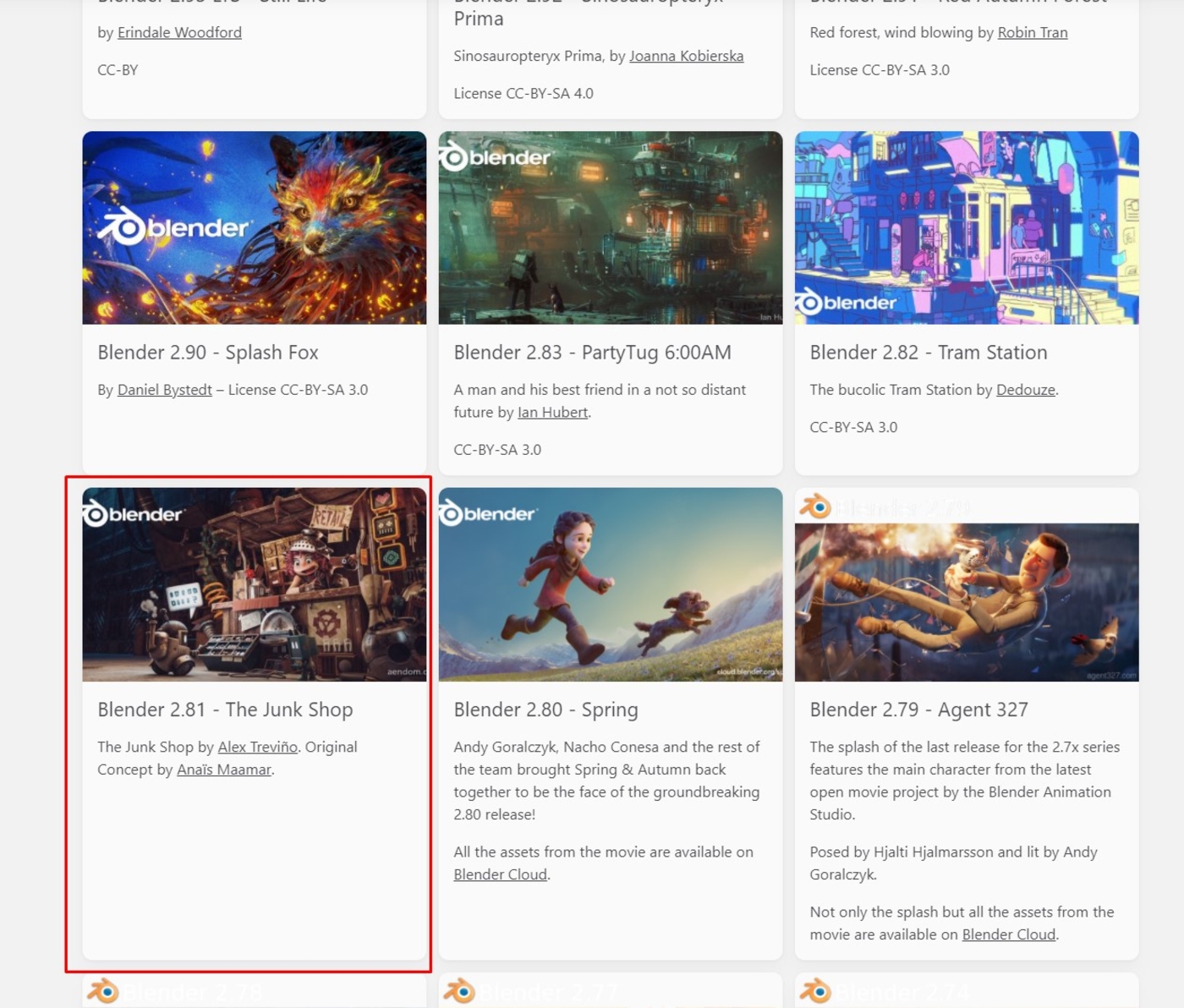Open The Junk Shop splash image
This screenshot has height=1008, width=1184.
[x=254, y=584]
